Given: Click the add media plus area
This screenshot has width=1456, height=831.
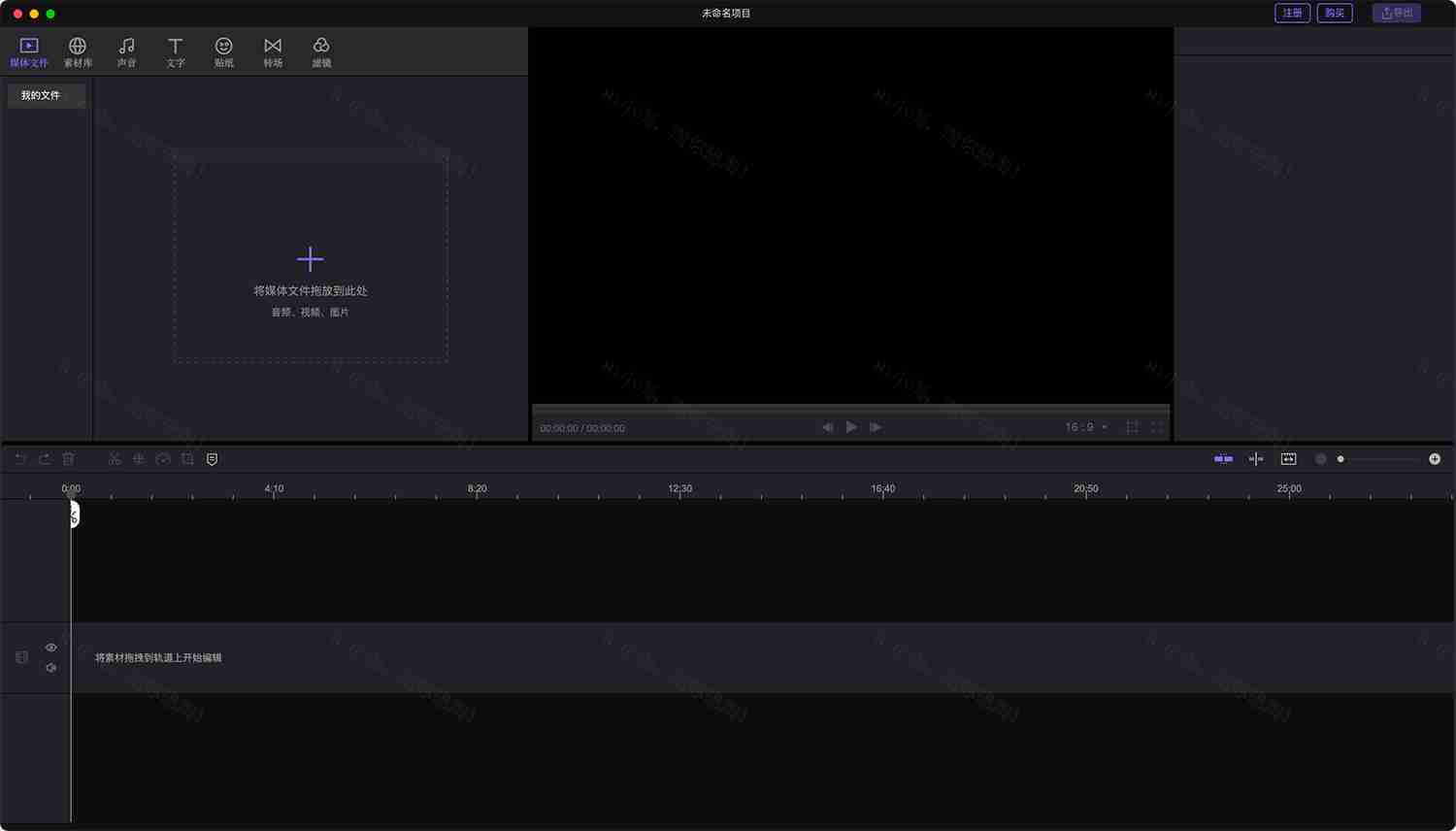Looking at the screenshot, I should coord(310,258).
